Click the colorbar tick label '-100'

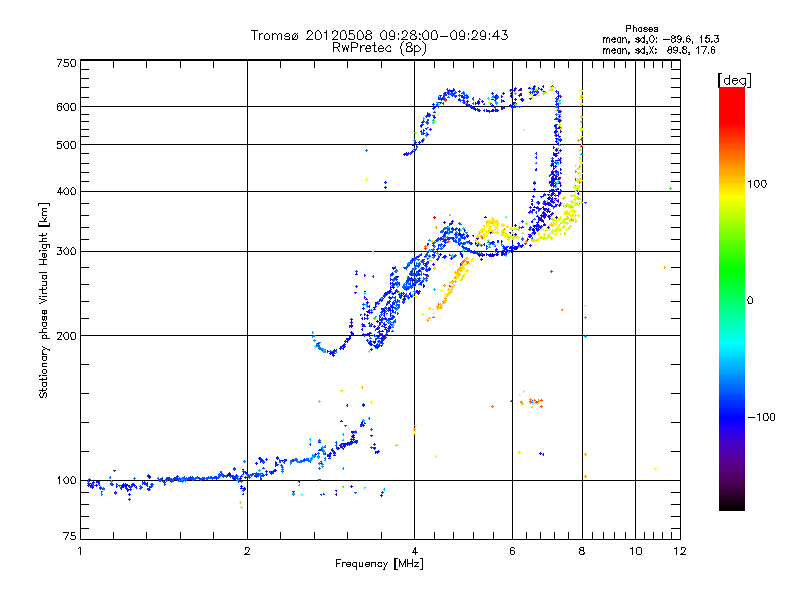pyautogui.click(x=761, y=417)
